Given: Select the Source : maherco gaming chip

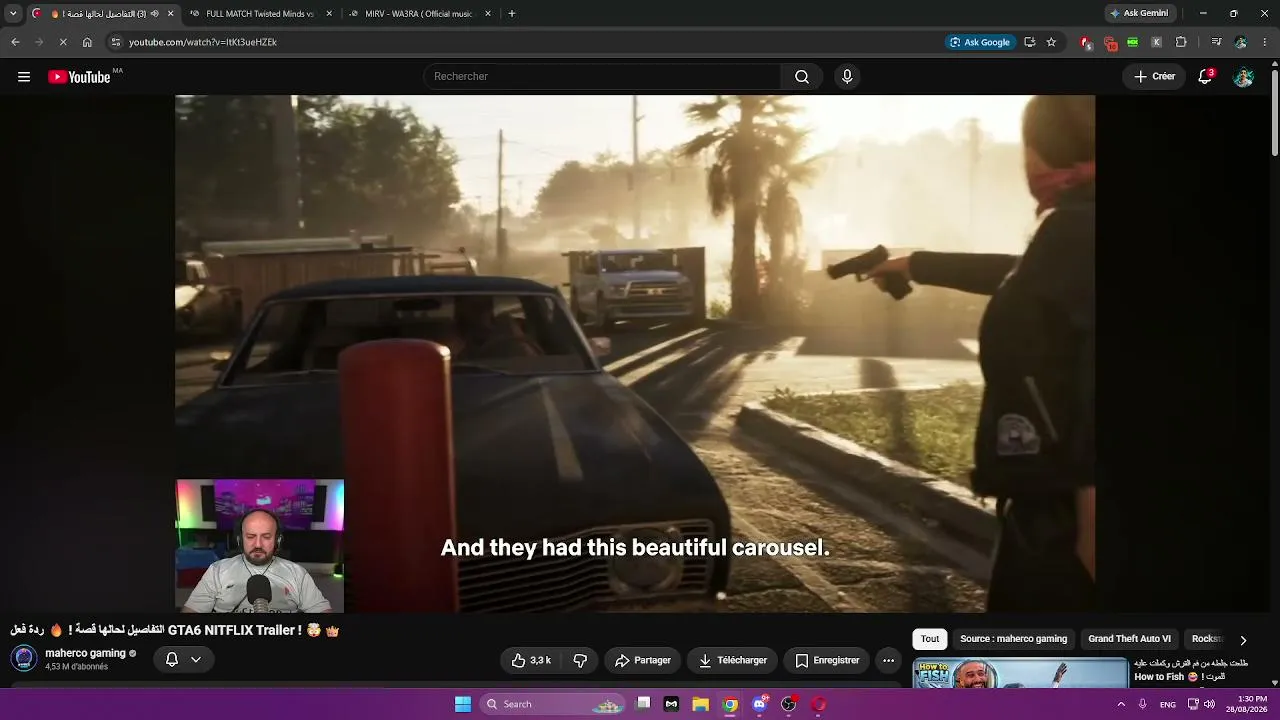Looking at the screenshot, I should pyautogui.click(x=1014, y=639).
